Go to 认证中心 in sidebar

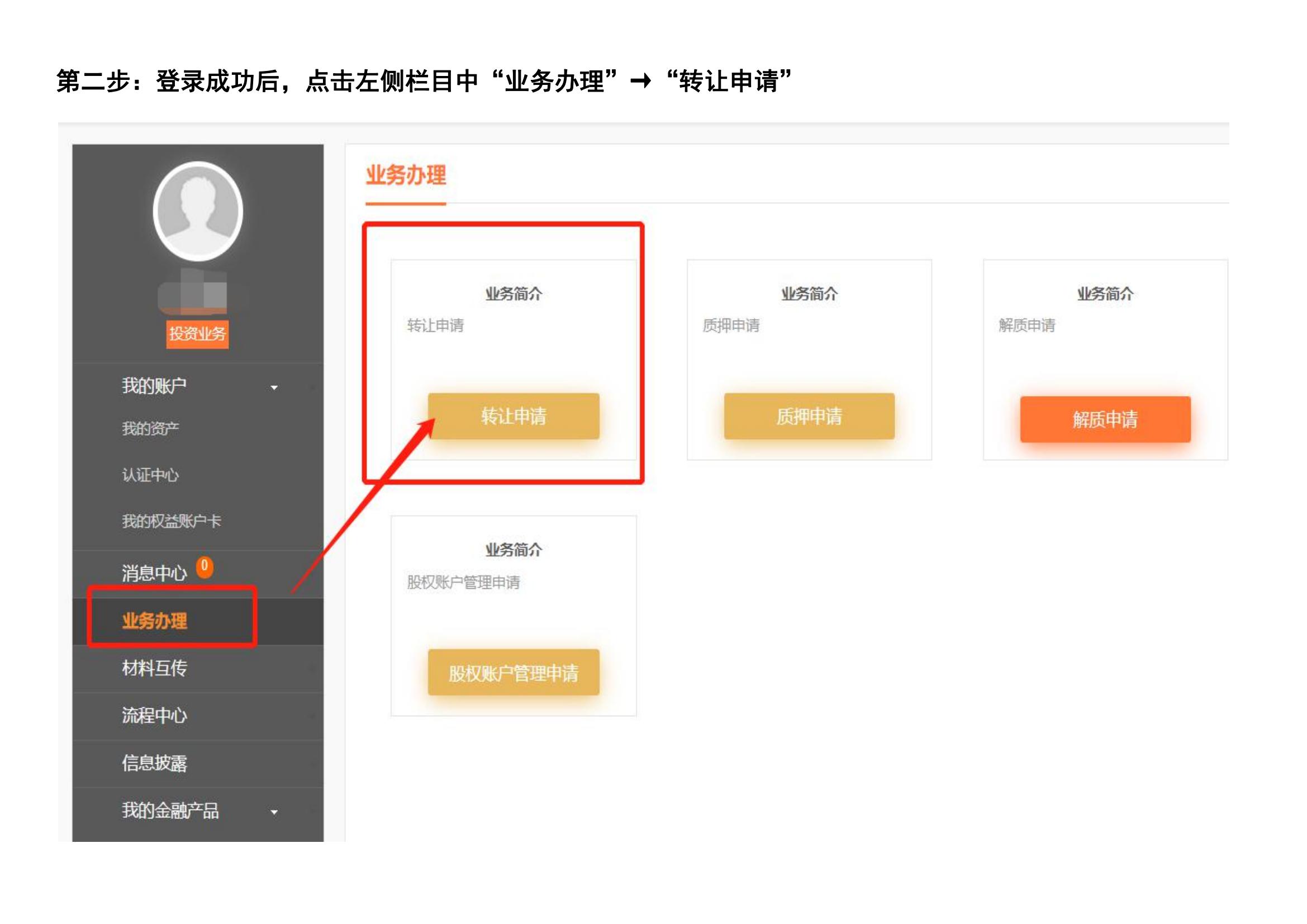click(150, 475)
